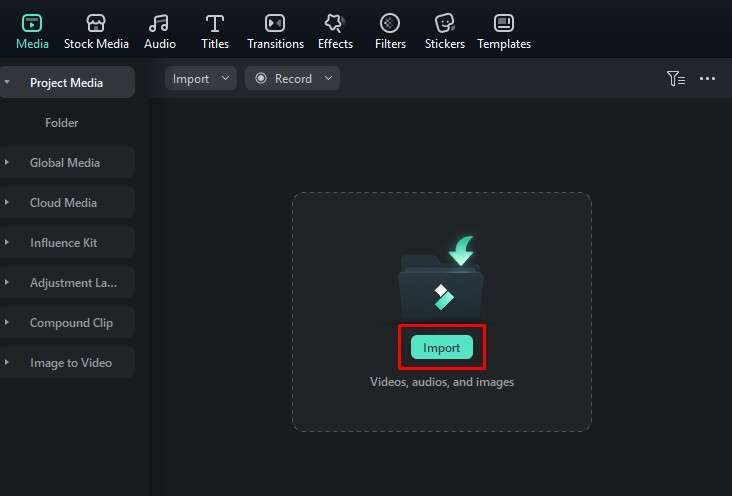The image size is (732, 496).
Task: Expand the Global Media arrow
Action: click(x=7, y=162)
